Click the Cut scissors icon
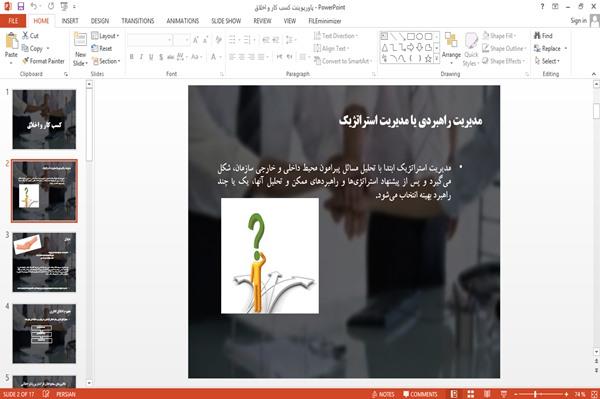The image size is (600, 399). tap(25, 36)
